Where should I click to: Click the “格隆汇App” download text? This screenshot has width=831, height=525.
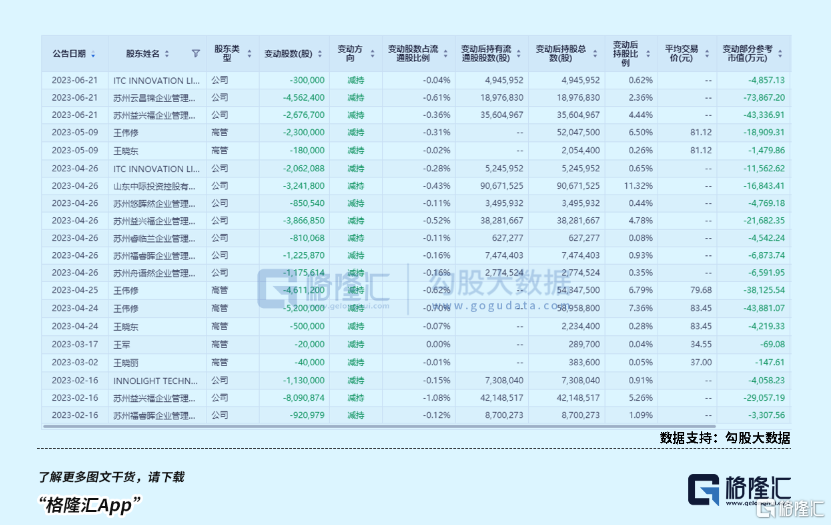coord(90,505)
